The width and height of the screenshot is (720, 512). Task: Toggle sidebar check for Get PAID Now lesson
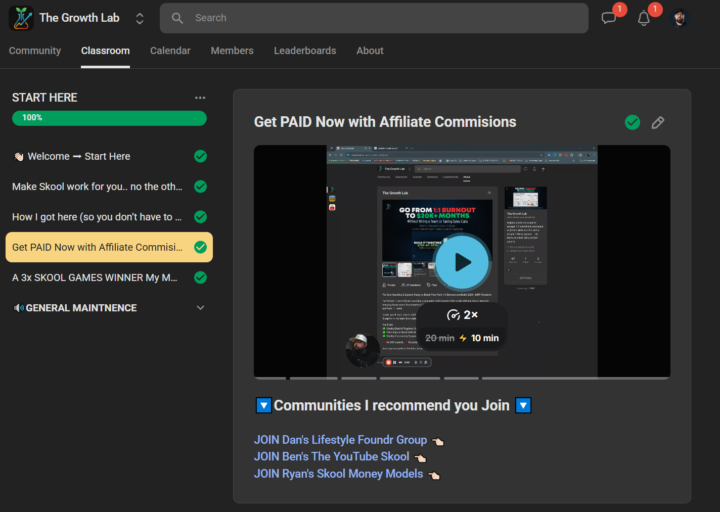[200, 247]
